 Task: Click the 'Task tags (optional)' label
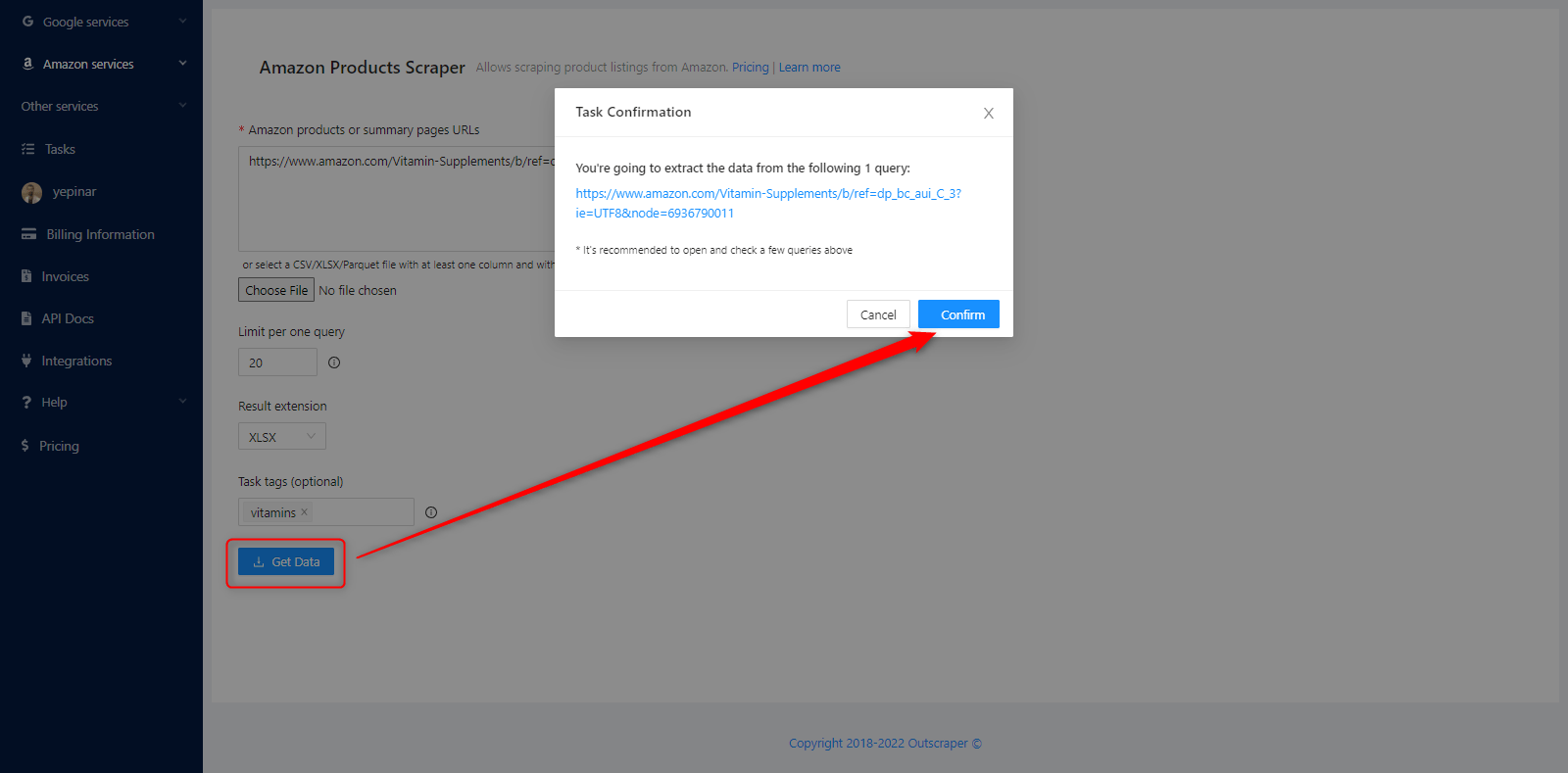pos(290,481)
